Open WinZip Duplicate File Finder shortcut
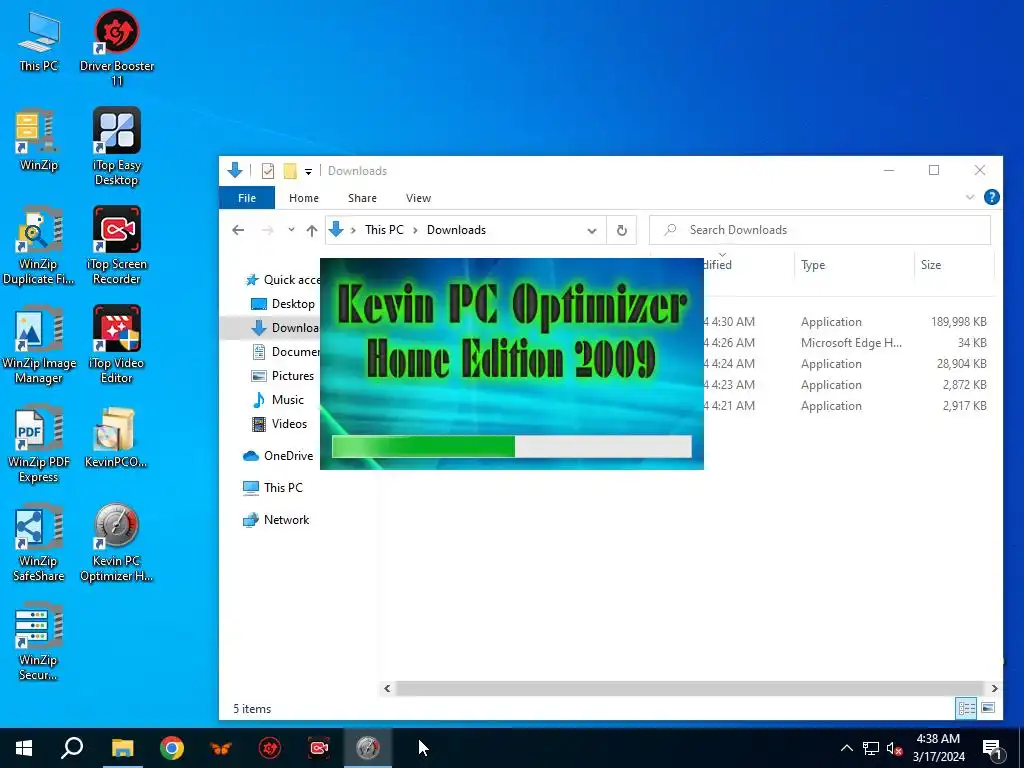Screen dimensions: 1024x768 click(39, 246)
